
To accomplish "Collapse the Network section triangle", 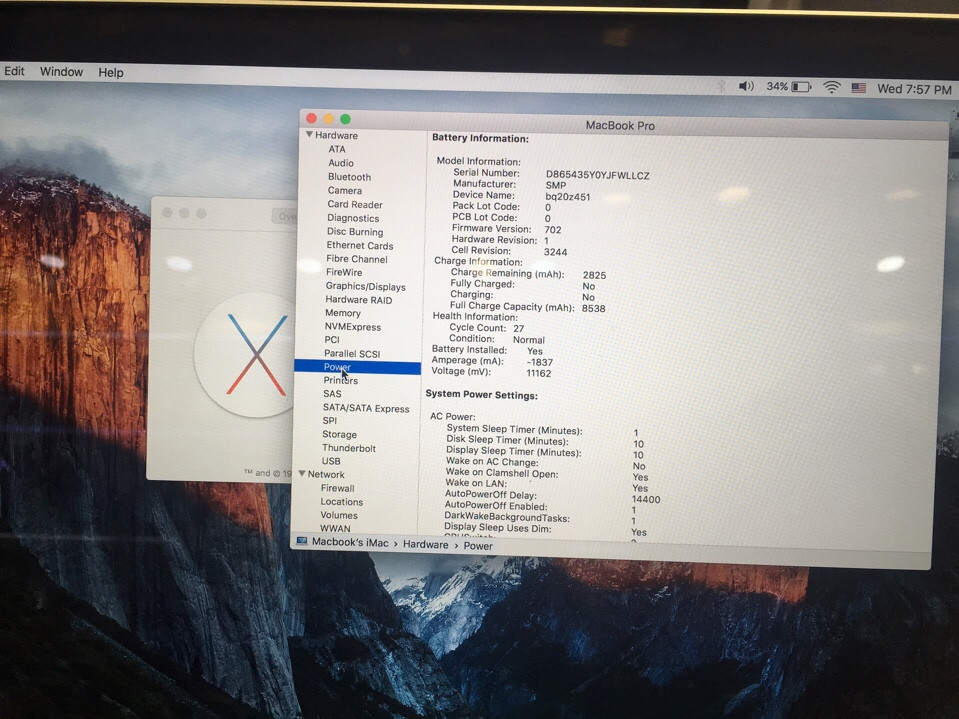I will pyautogui.click(x=302, y=473).
